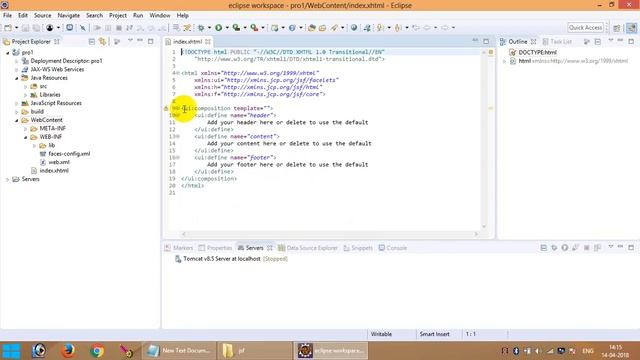
Task: Open Chrome from the Windows taskbar
Action: point(97,351)
